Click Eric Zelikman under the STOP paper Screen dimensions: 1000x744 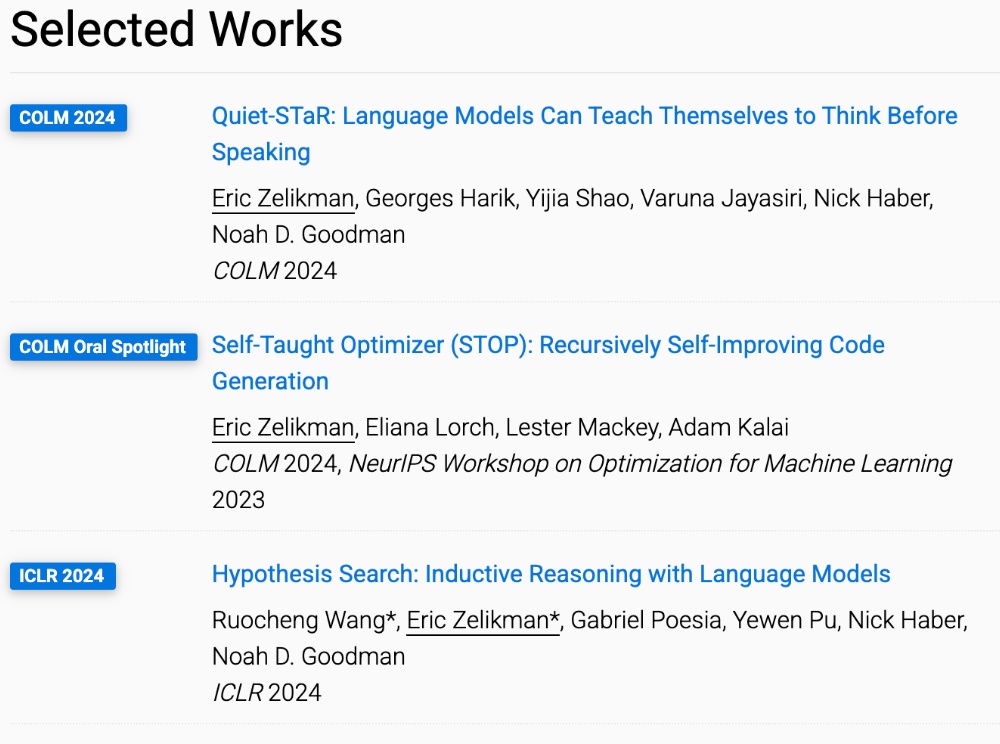pos(283,427)
